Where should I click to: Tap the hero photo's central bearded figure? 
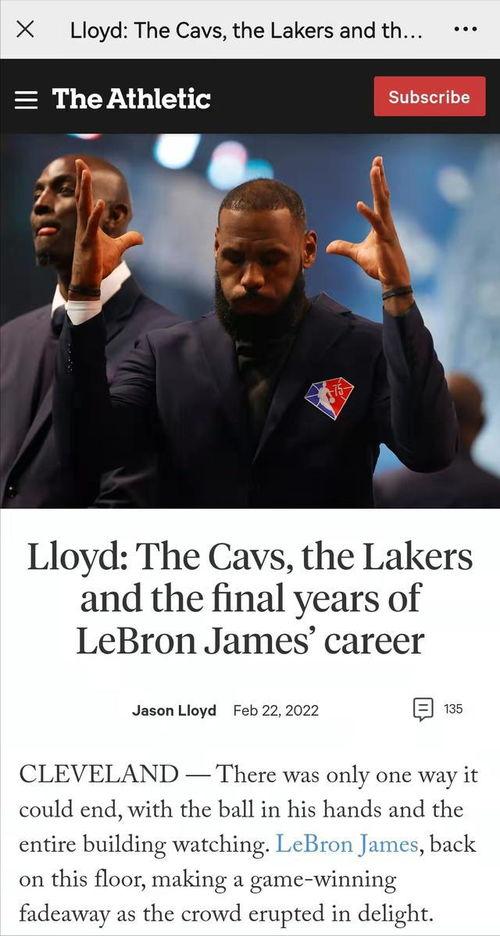tap(263, 334)
